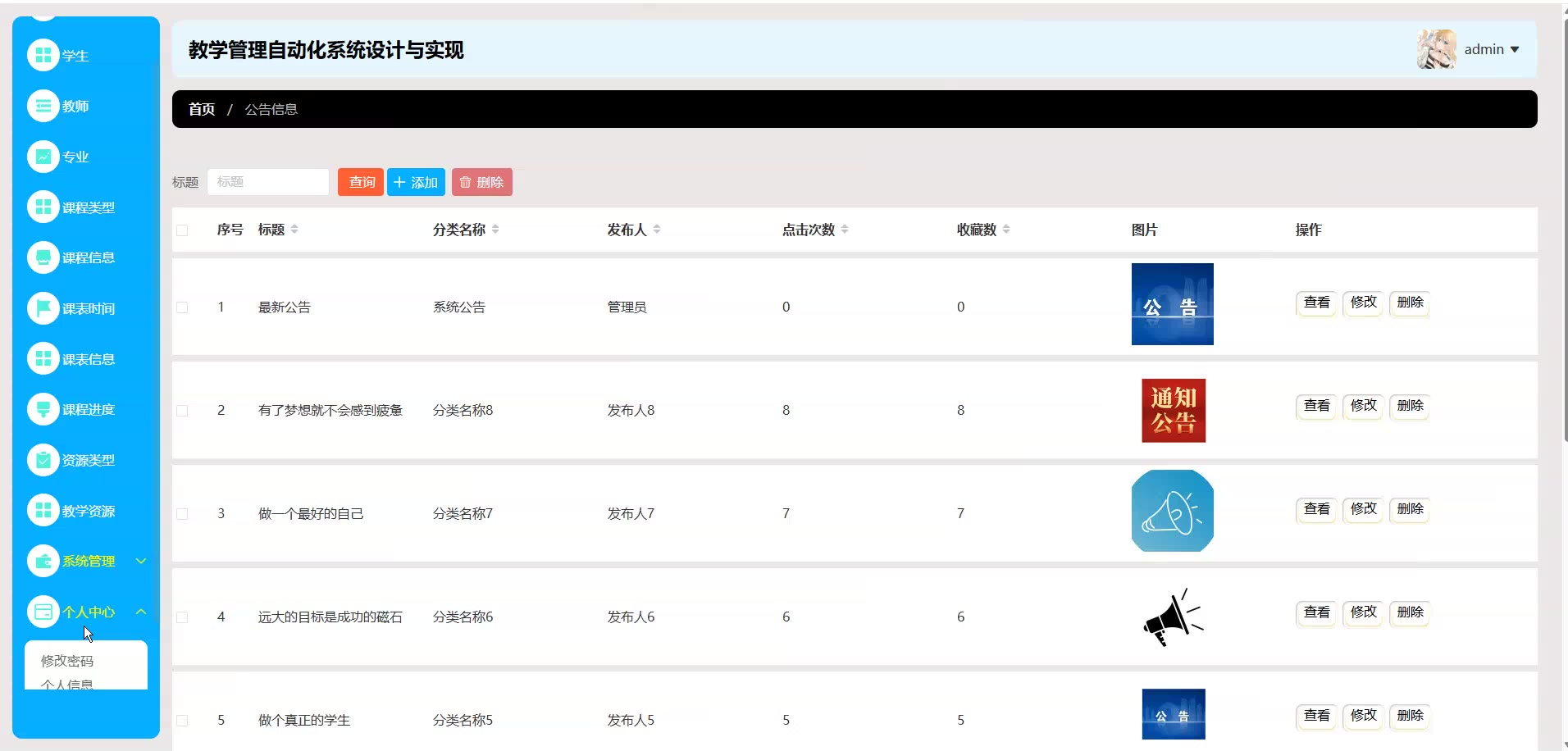This screenshot has width=1568, height=751.
Task: Check the row for 远大的目标是成功的磁石
Action: coord(182,617)
